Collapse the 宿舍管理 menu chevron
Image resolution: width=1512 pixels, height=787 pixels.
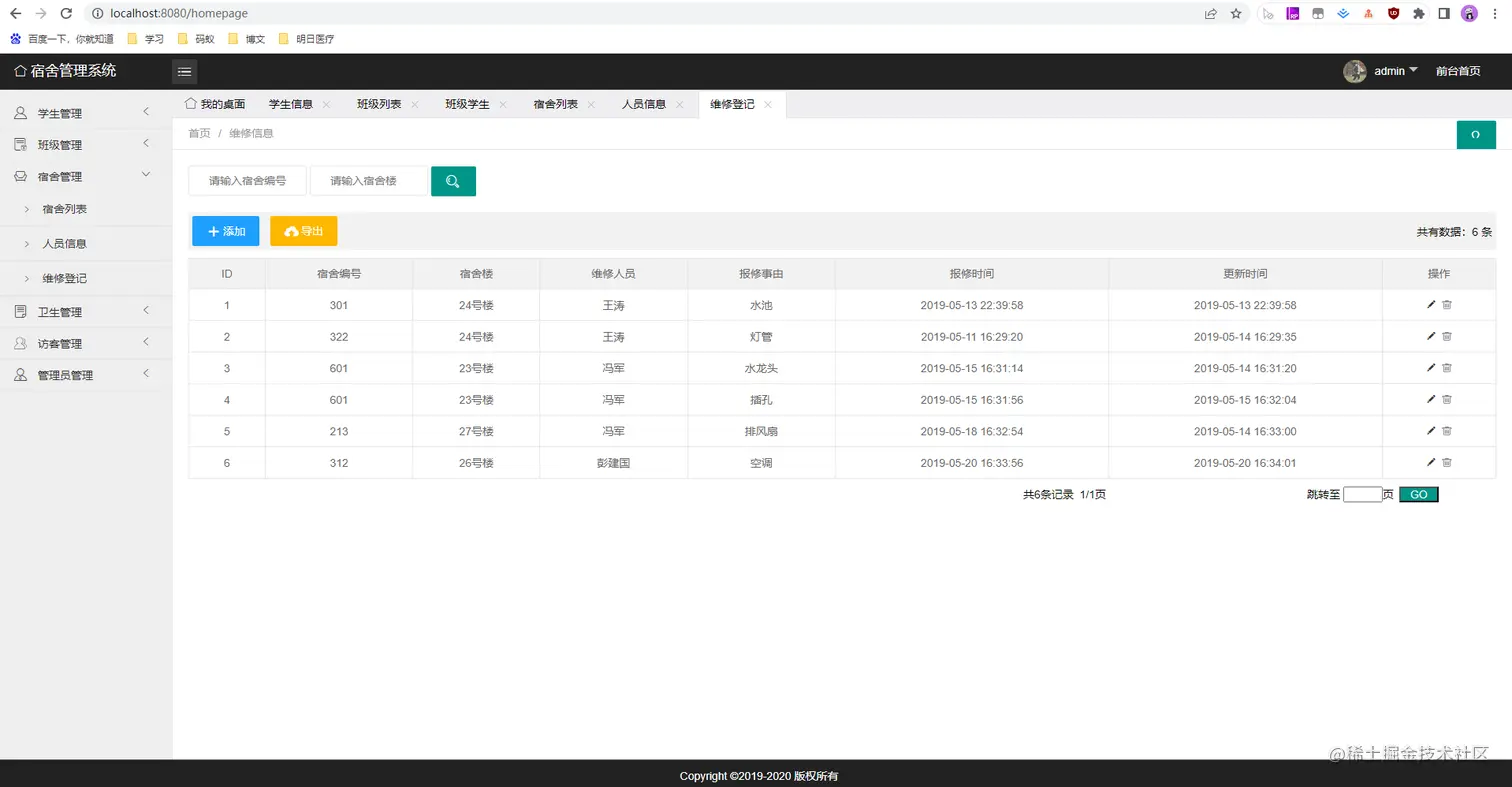[146, 175]
